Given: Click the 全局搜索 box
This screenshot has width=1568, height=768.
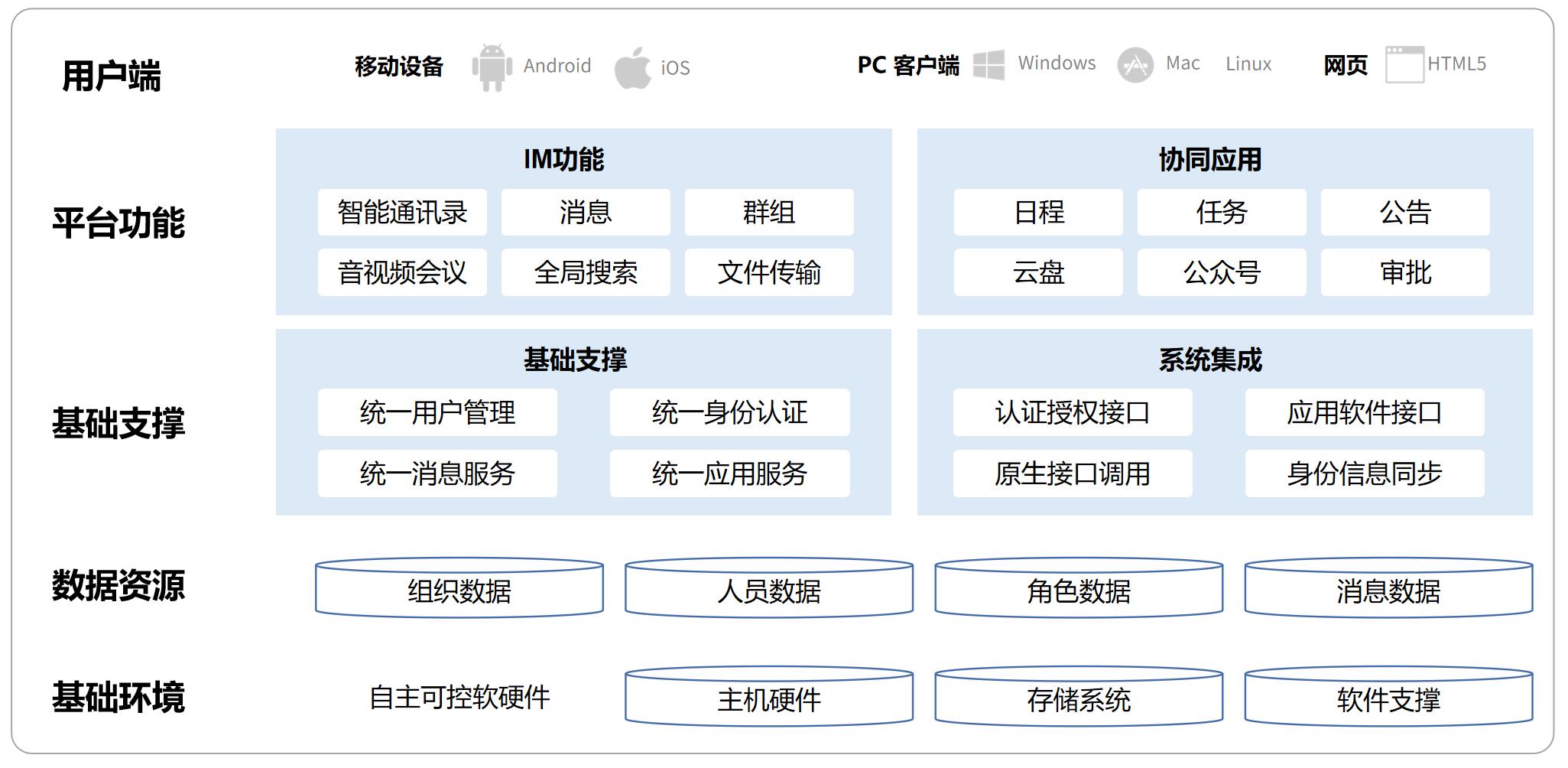Looking at the screenshot, I should point(586,272).
